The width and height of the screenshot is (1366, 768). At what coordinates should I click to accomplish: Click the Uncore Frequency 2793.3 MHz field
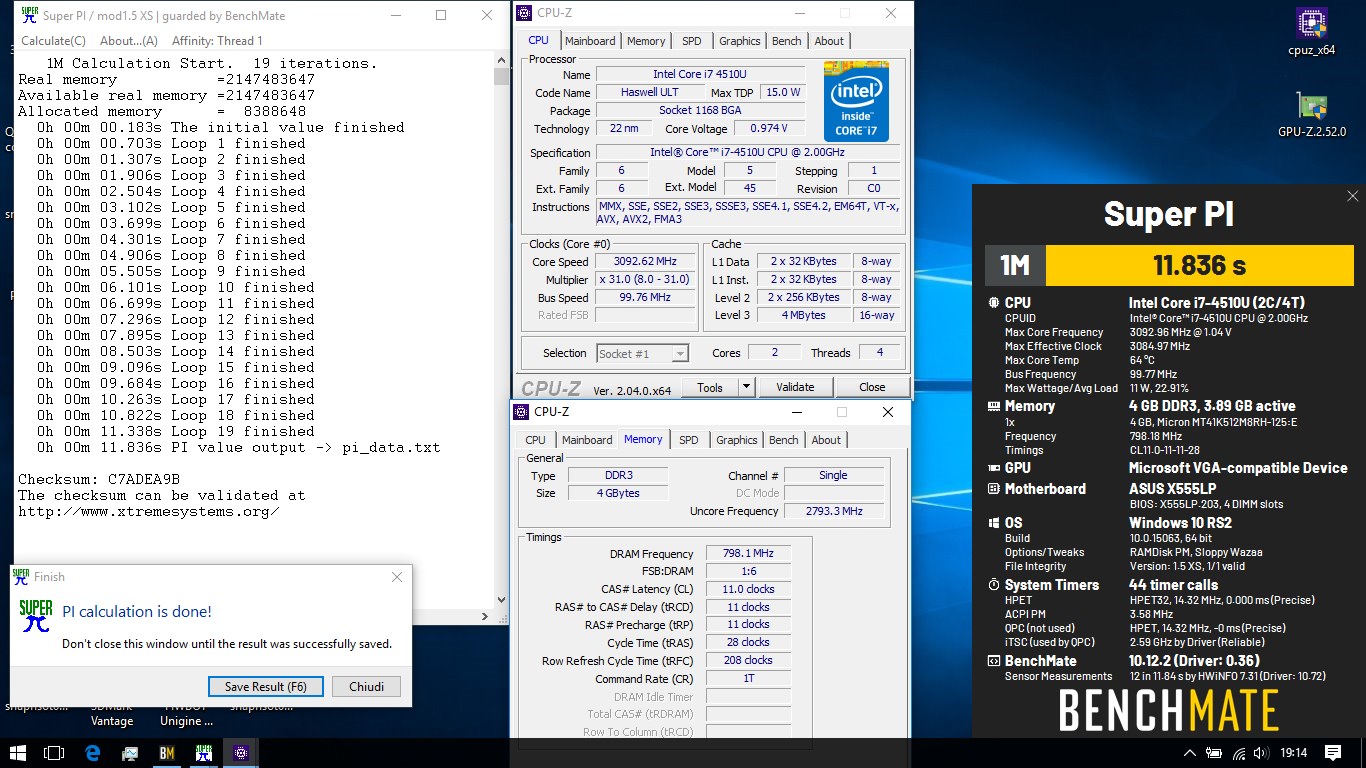[x=836, y=511]
